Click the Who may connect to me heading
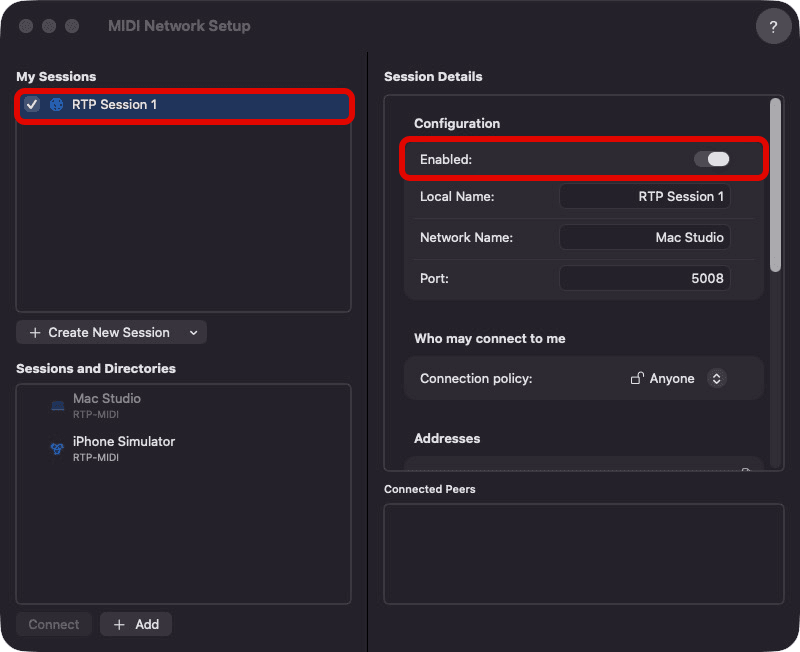The height and width of the screenshot is (652, 800). 490,339
